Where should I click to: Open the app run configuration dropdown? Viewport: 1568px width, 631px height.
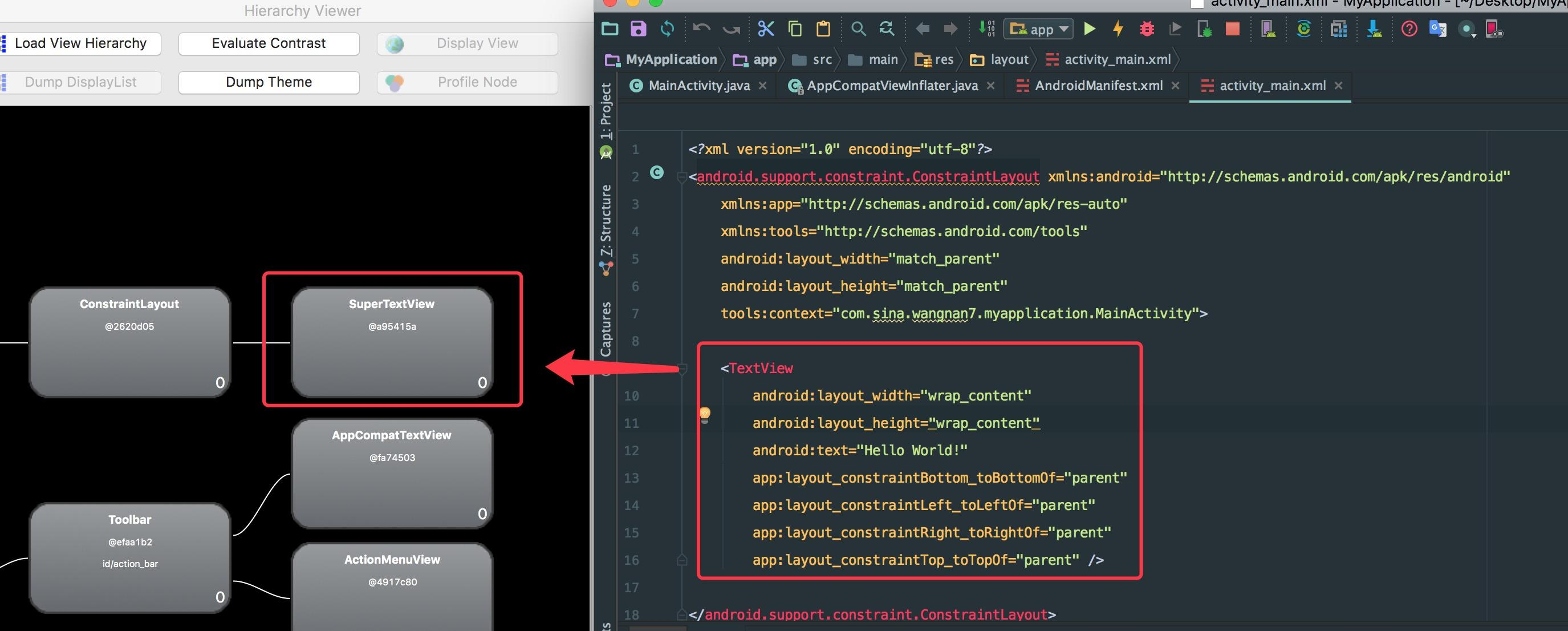pyautogui.click(x=1039, y=29)
